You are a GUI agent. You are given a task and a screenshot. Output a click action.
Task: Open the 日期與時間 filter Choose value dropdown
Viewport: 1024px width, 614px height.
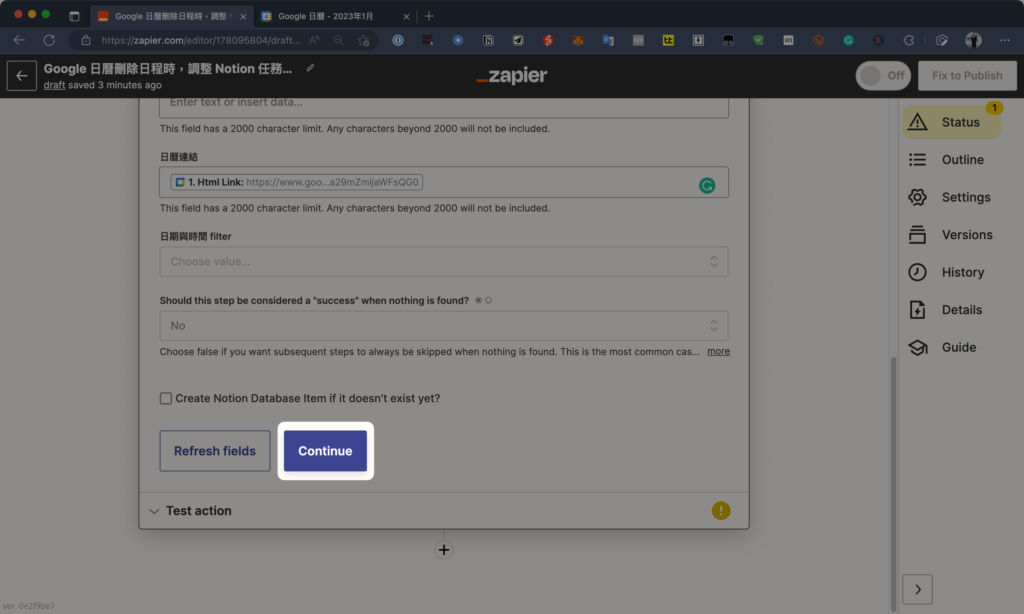444,261
